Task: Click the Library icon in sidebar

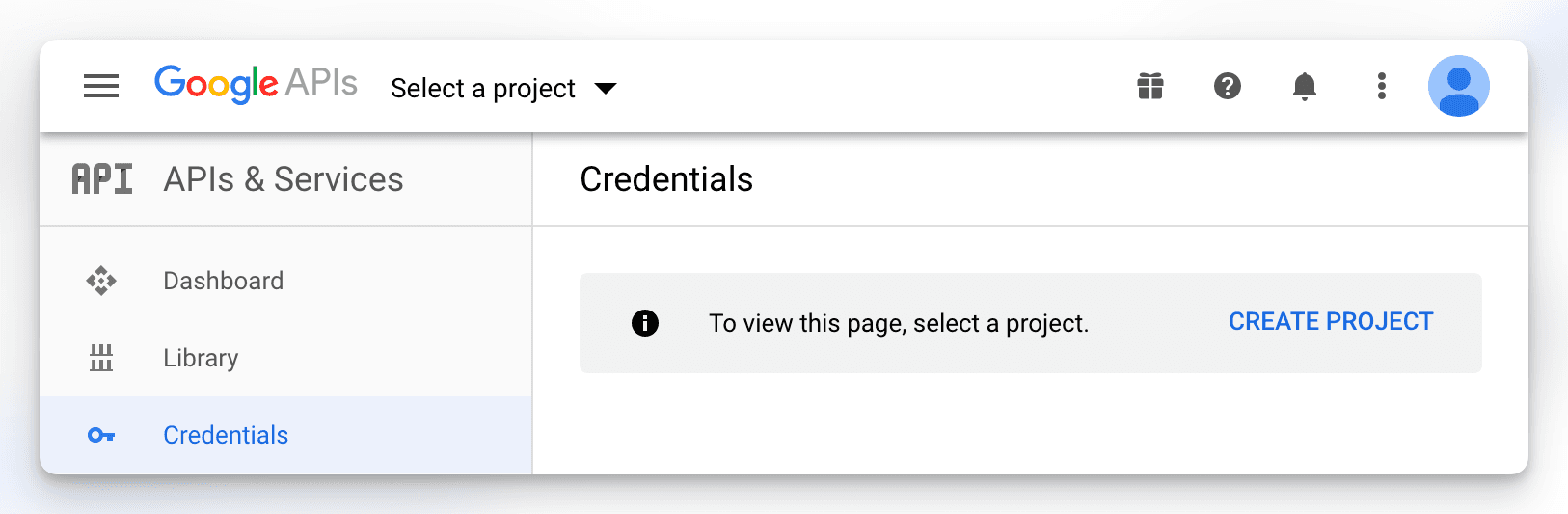Action: (101, 358)
